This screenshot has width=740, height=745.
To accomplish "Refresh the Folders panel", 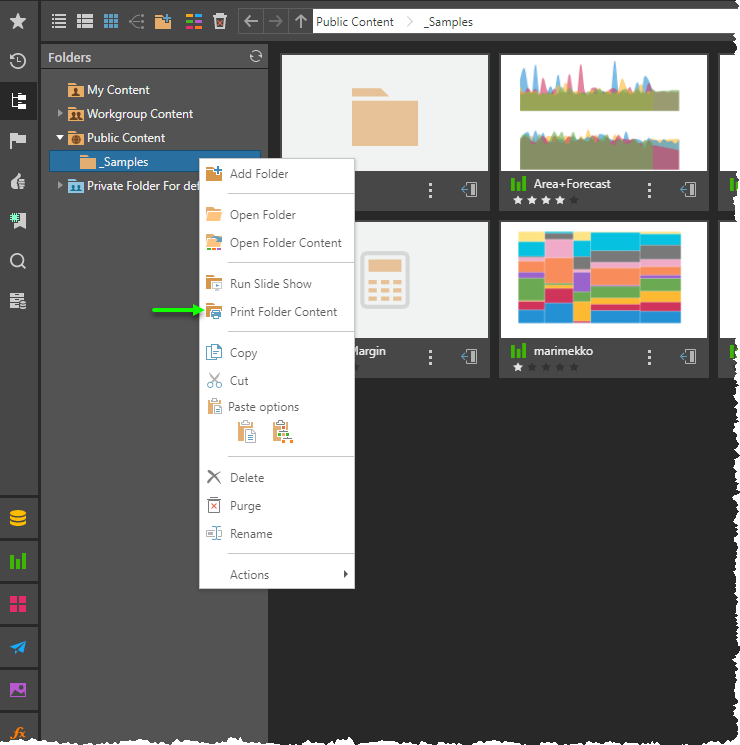I will (x=256, y=58).
